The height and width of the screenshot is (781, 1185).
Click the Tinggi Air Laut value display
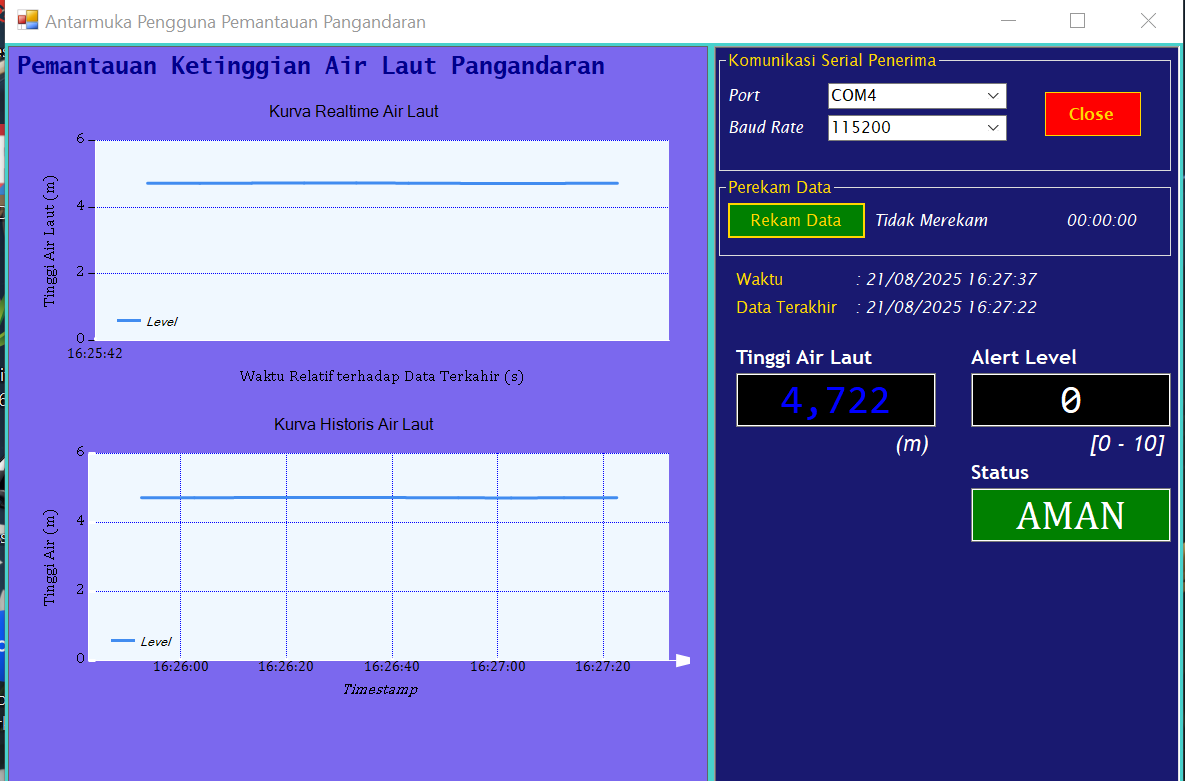835,401
